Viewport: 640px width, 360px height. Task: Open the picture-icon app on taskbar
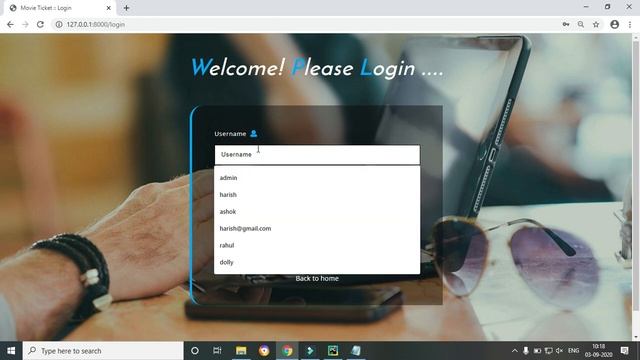[x=333, y=351]
